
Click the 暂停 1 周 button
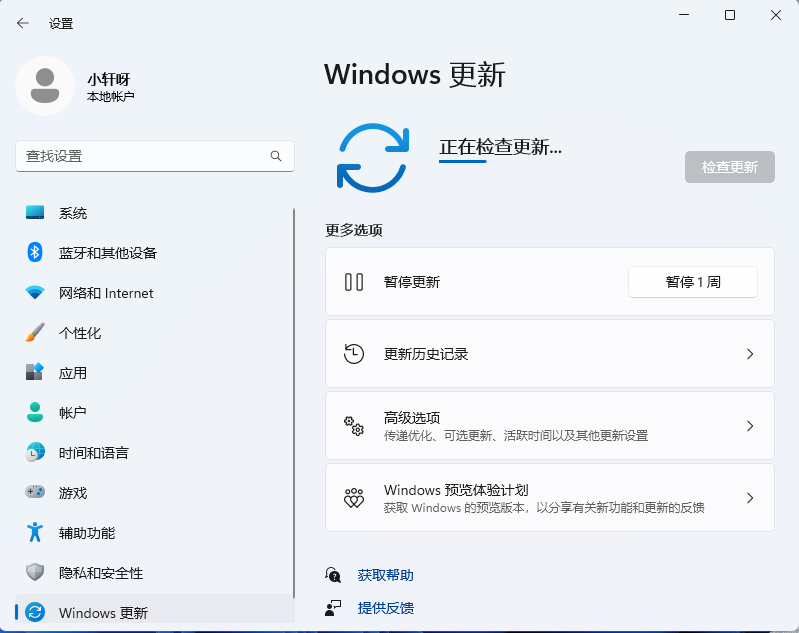tap(693, 282)
